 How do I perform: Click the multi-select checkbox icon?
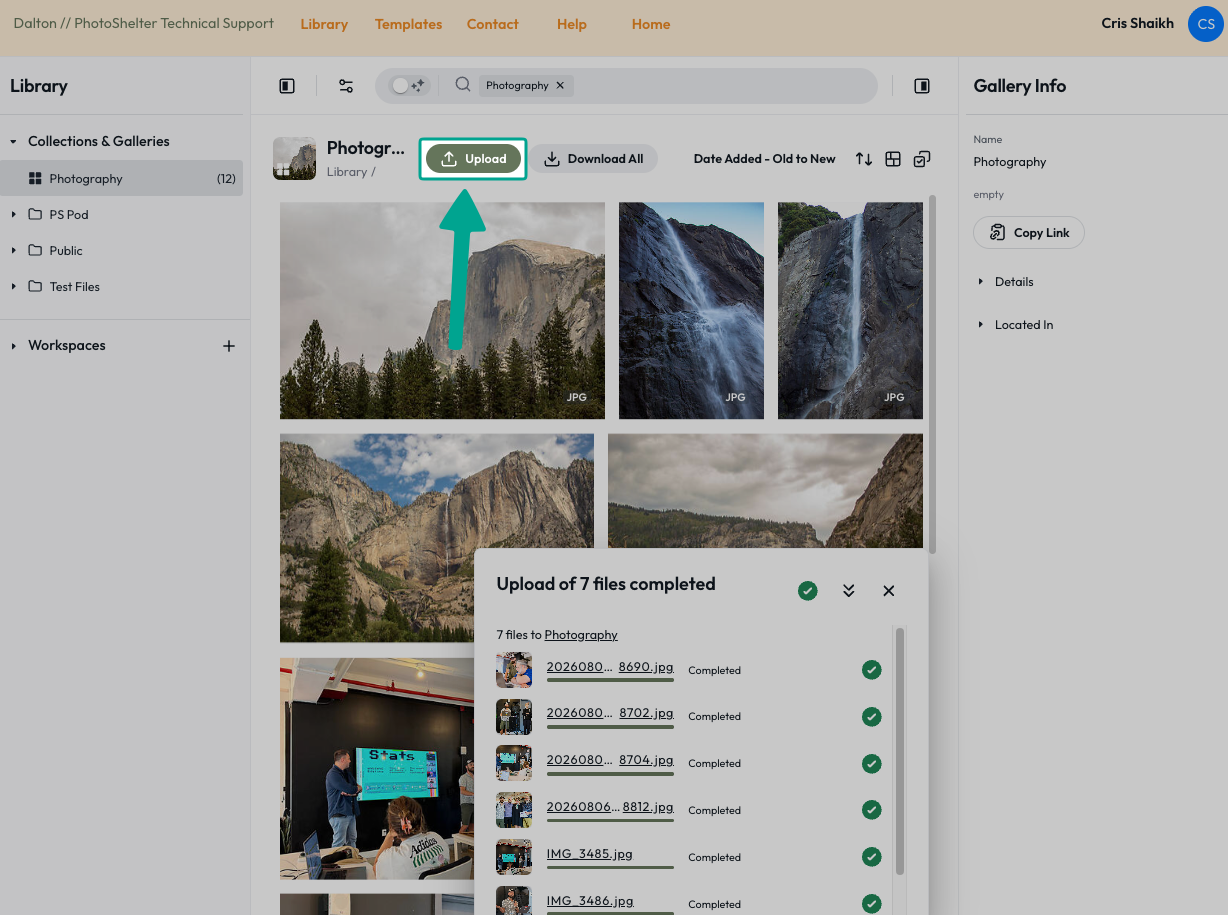coord(922,159)
